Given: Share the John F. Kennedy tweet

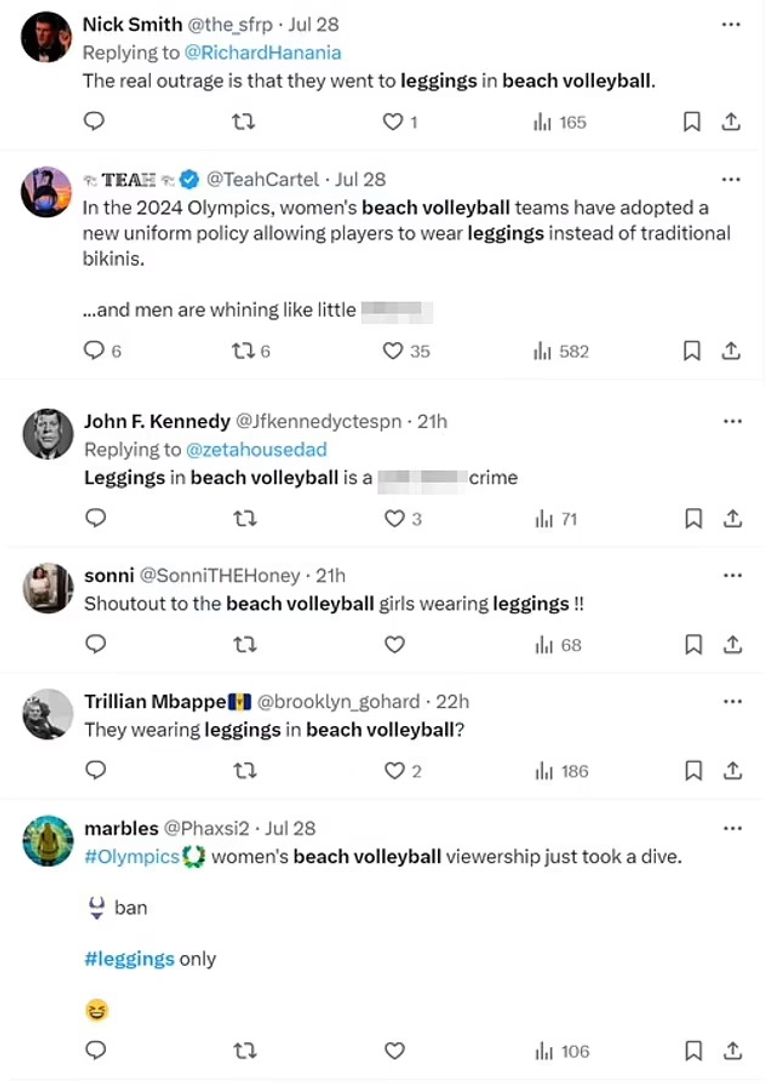Looking at the screenshot, I should coord(731,519).
